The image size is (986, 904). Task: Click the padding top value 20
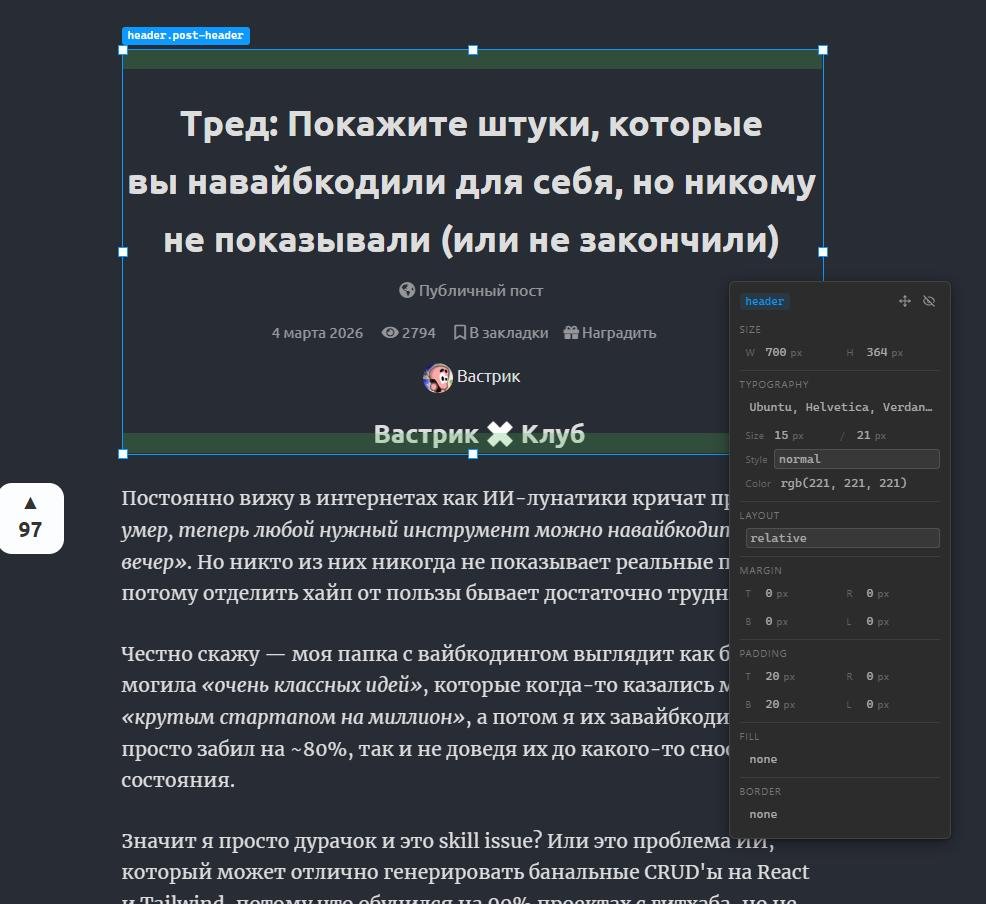click(772, 676)
